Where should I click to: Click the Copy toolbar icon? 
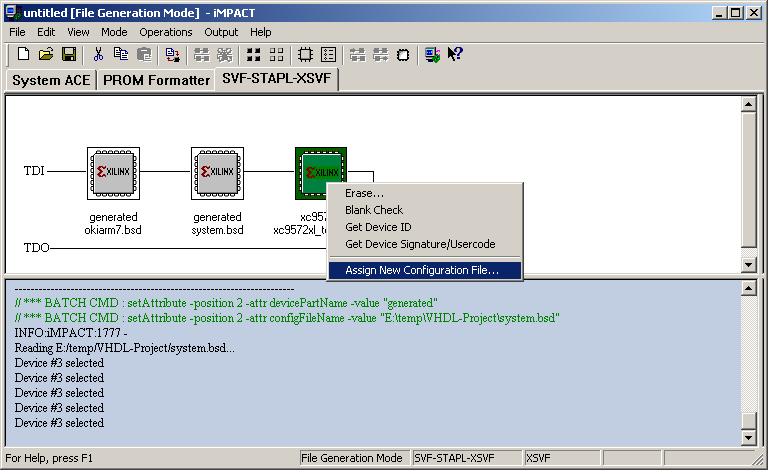tap(121, 54)
